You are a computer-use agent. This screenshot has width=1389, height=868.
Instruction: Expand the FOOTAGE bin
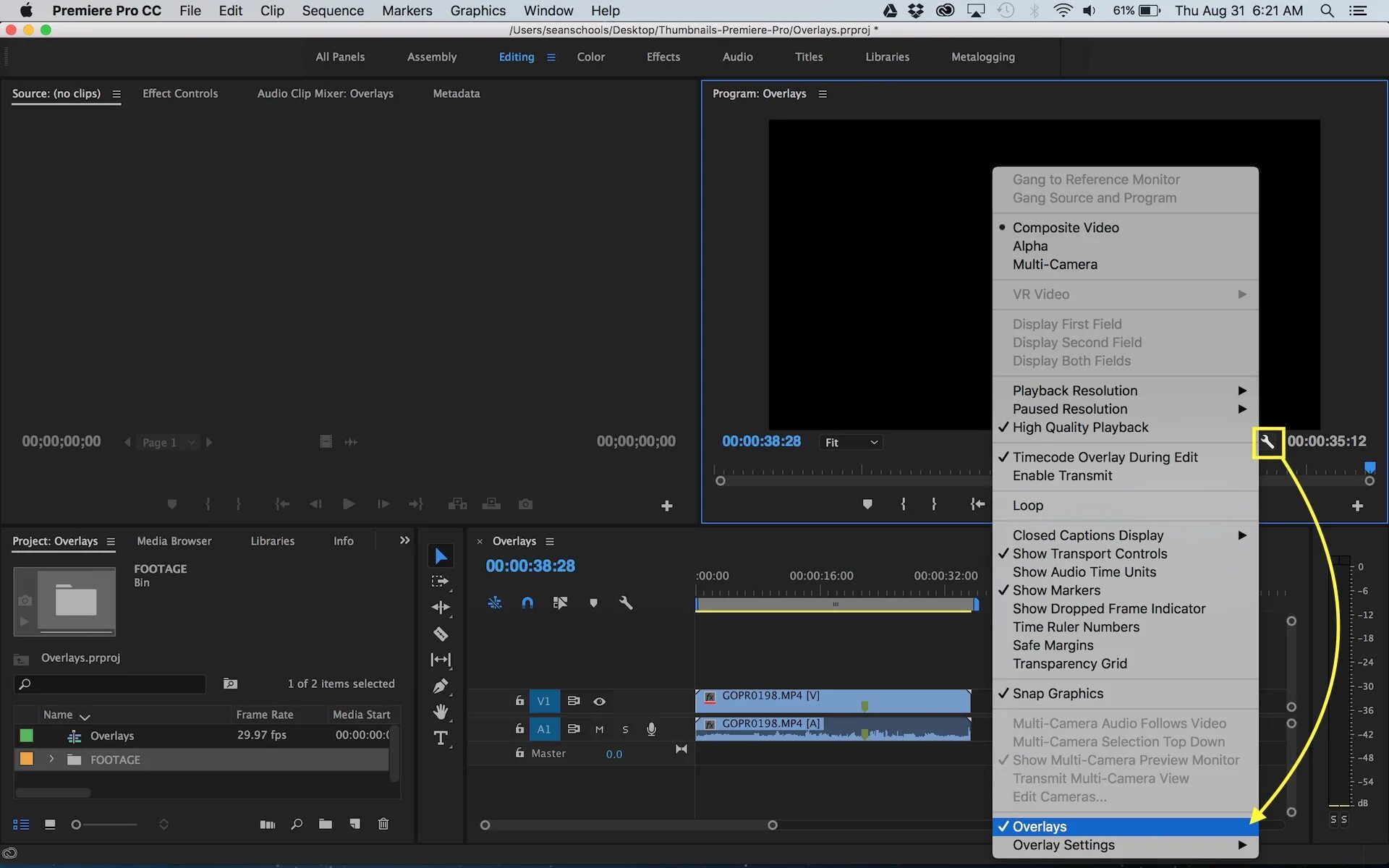[x=51, y=759]
